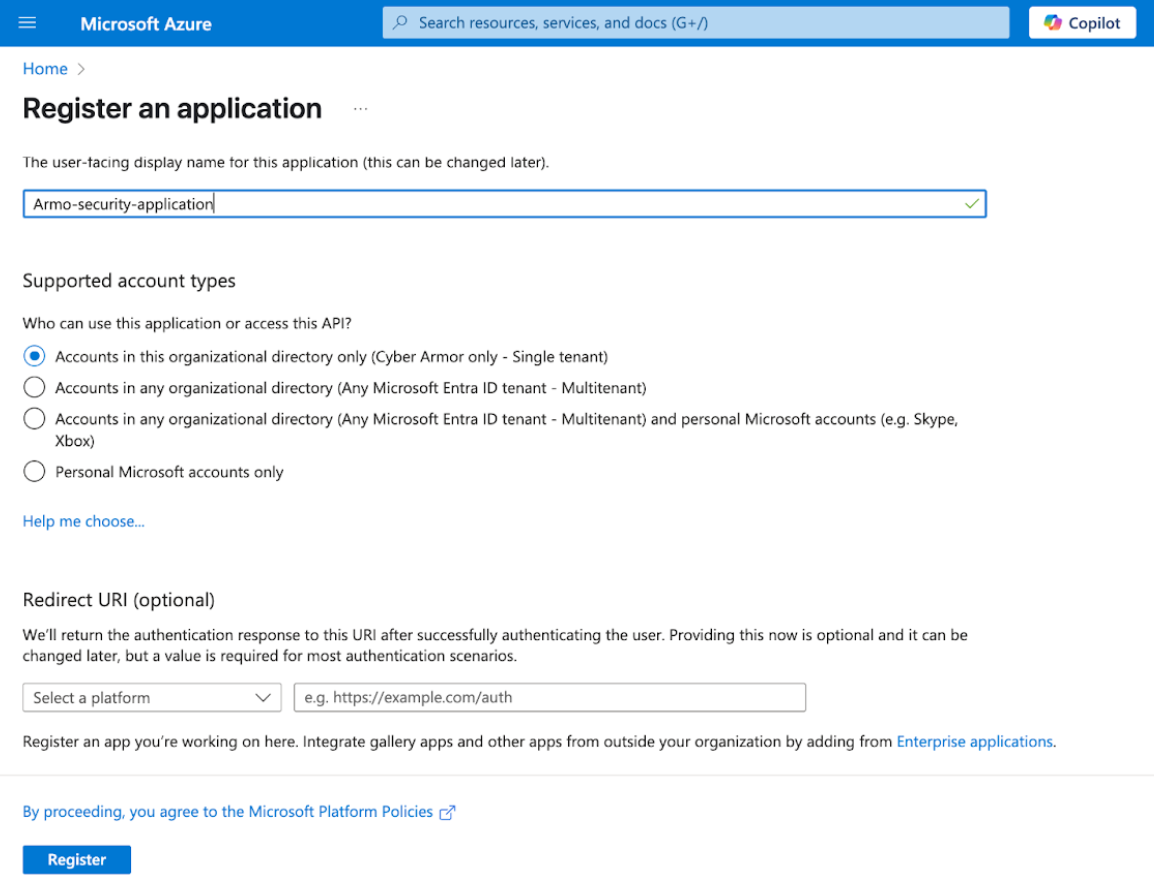1154x881 pixels.
Task: Click the 'Who can use this application' question text
Action: click(x=187, y=323)
